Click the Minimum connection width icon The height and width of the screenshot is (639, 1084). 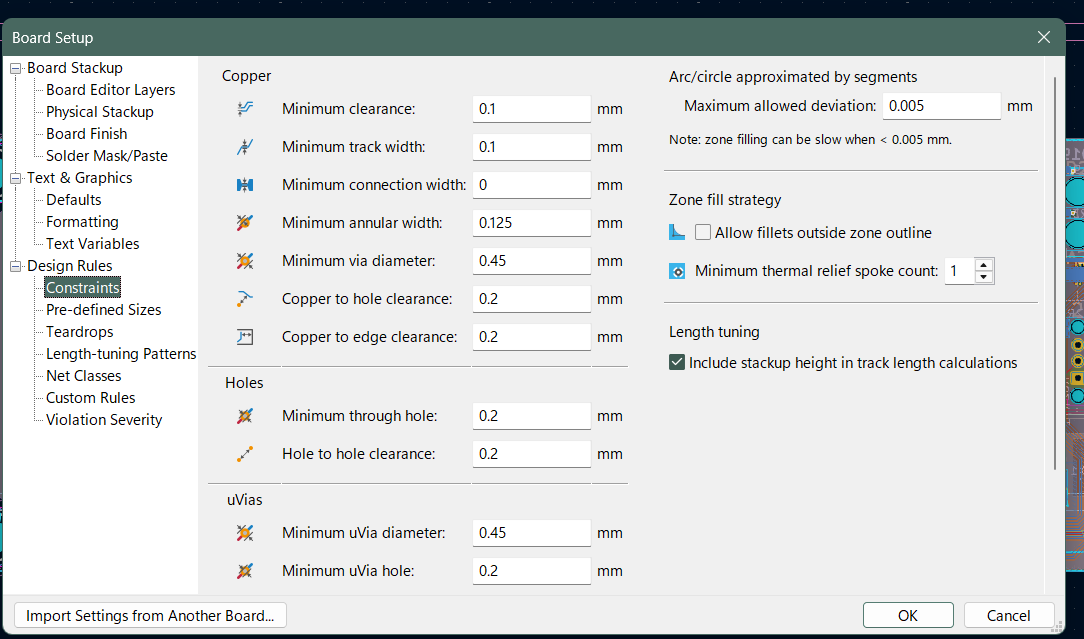tap(245, 185)
